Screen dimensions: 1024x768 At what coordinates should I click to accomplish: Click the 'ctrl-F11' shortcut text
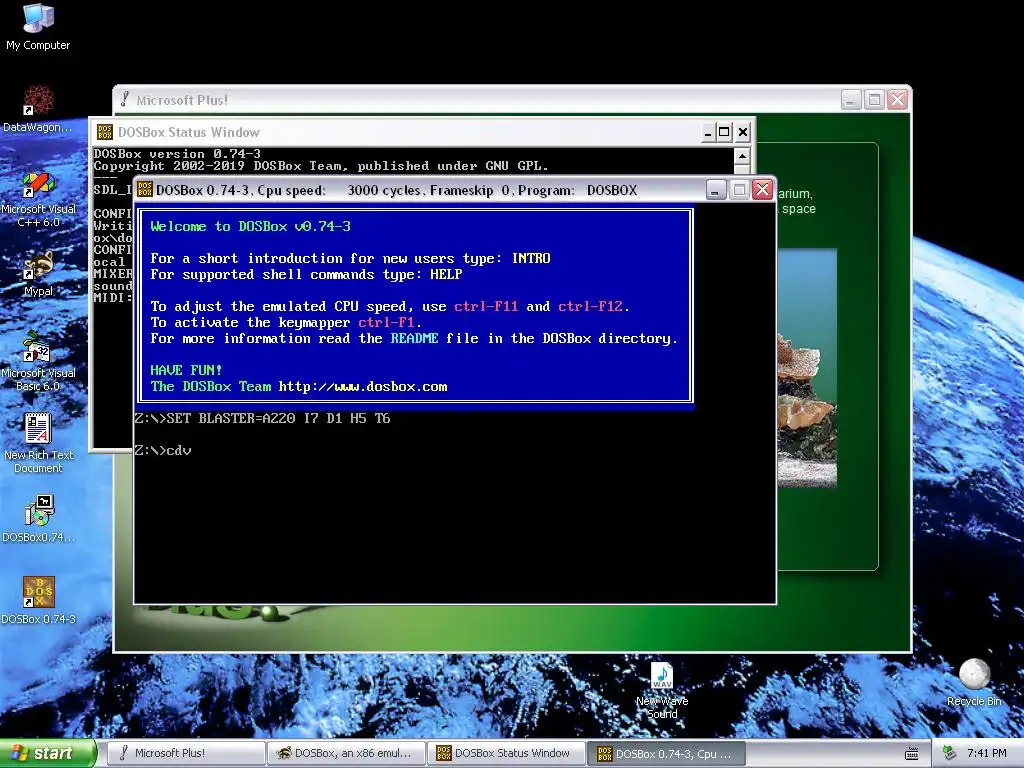tap(486, 306)
